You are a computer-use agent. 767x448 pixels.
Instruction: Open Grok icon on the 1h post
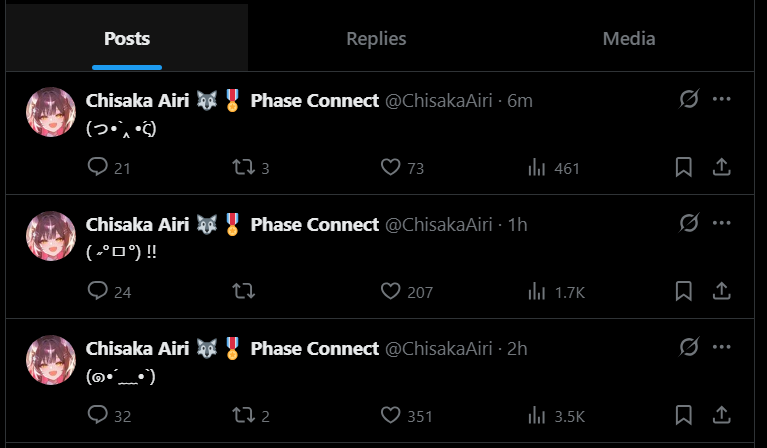(688, 223)
